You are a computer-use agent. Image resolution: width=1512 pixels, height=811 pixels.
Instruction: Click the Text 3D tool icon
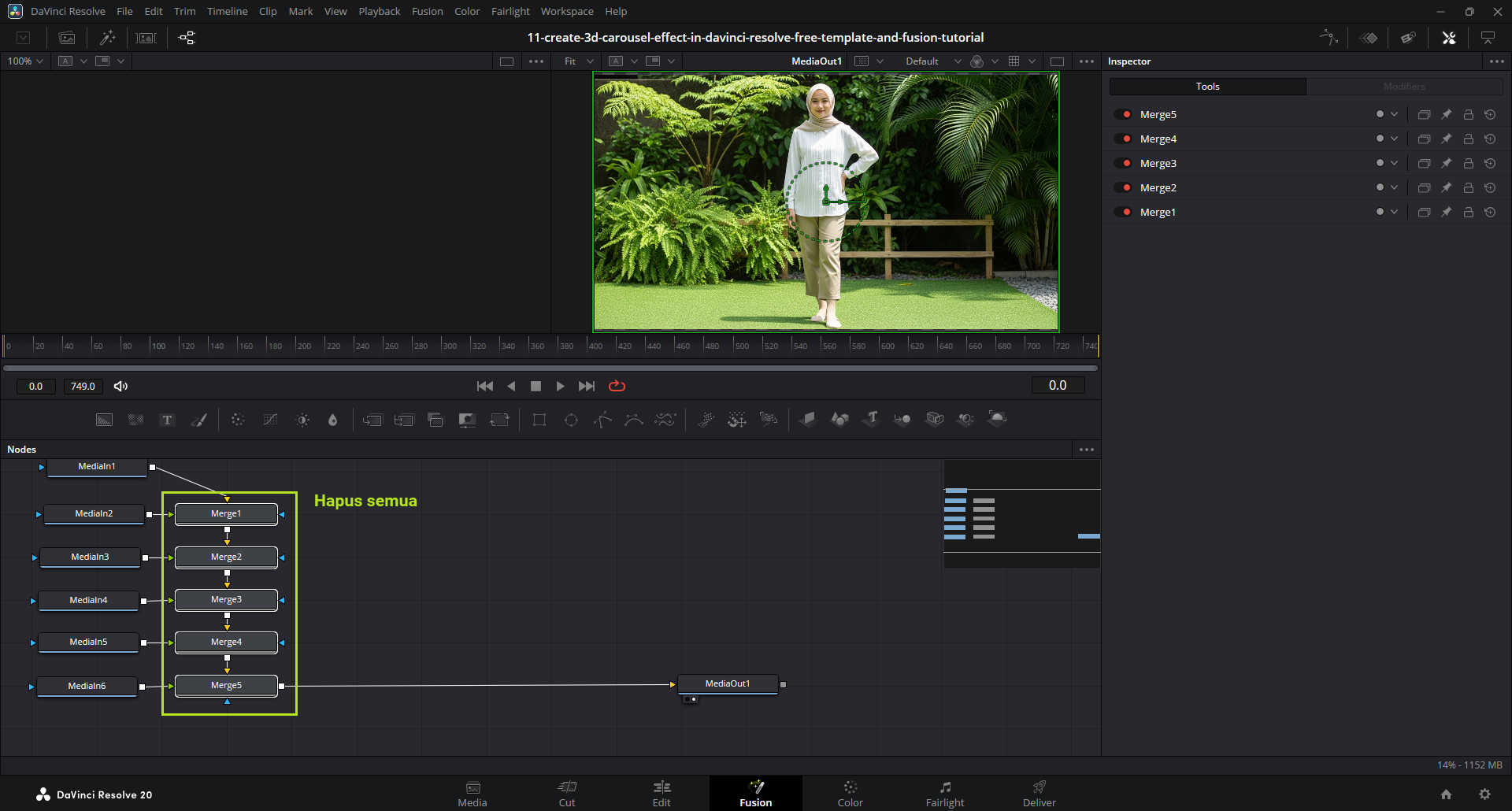[x=871, y=419]
